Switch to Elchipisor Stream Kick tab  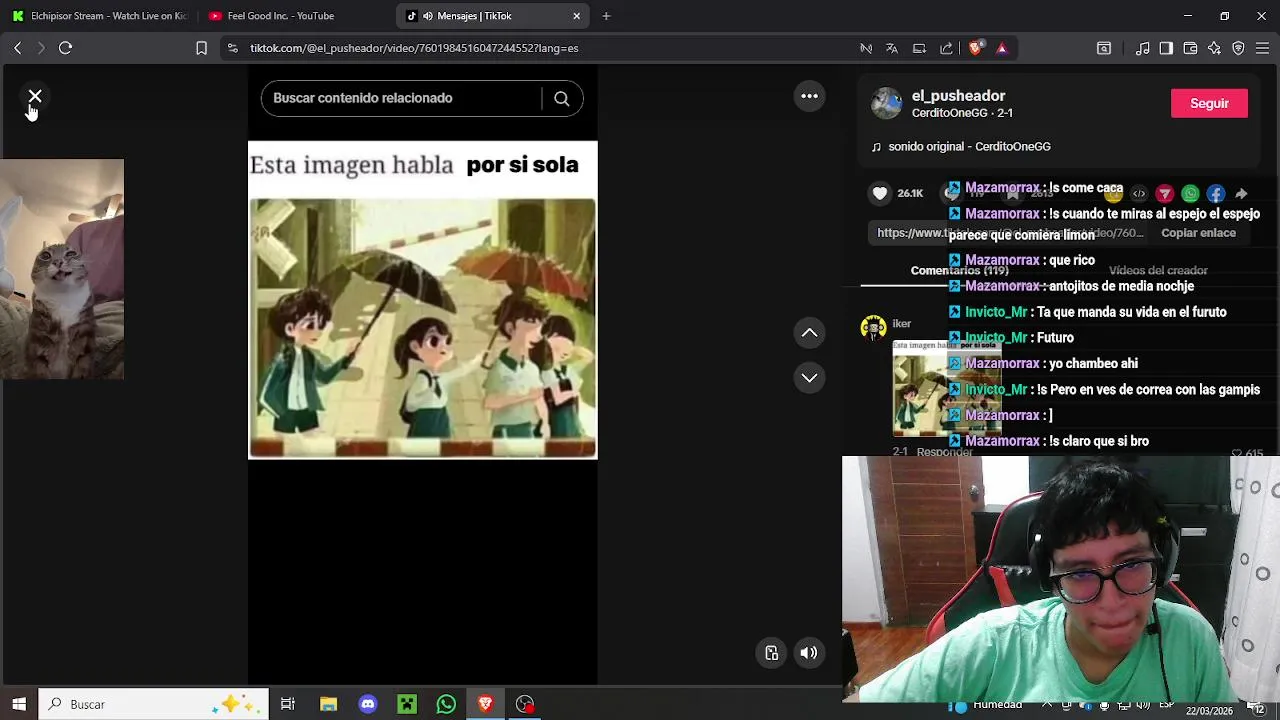(x=98, y=16)
